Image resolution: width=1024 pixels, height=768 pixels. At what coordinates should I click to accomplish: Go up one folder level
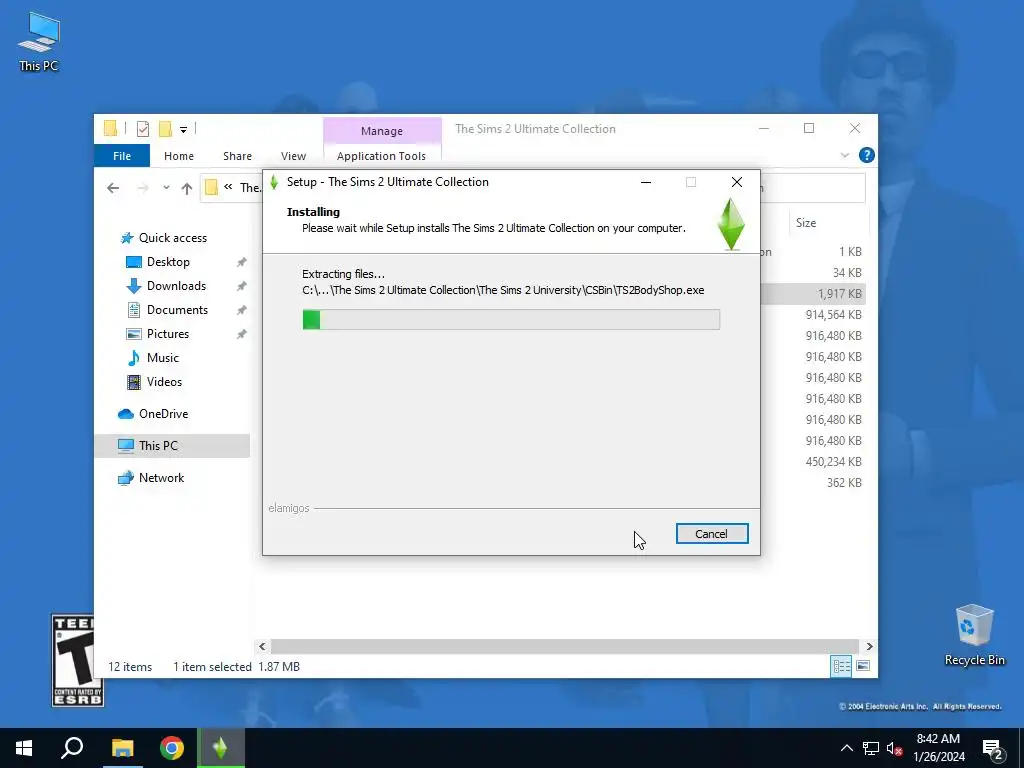tap(187, 188)
